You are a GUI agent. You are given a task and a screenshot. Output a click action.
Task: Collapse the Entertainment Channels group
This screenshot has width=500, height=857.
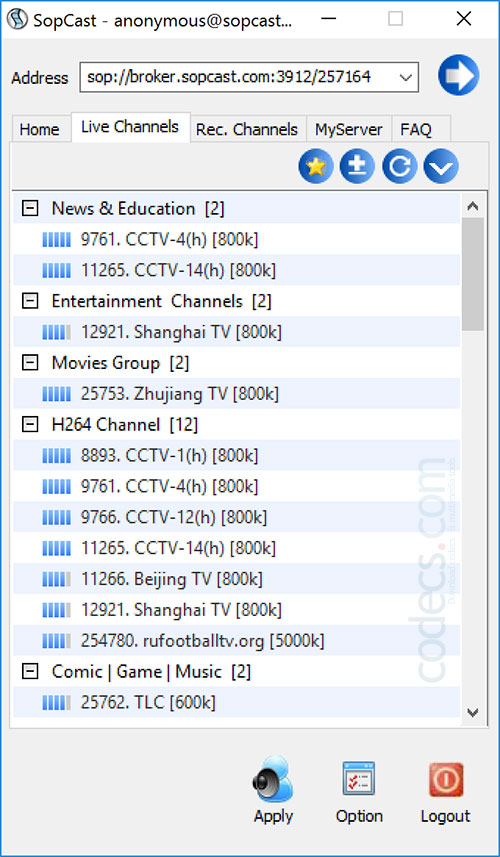coord(31,301)
